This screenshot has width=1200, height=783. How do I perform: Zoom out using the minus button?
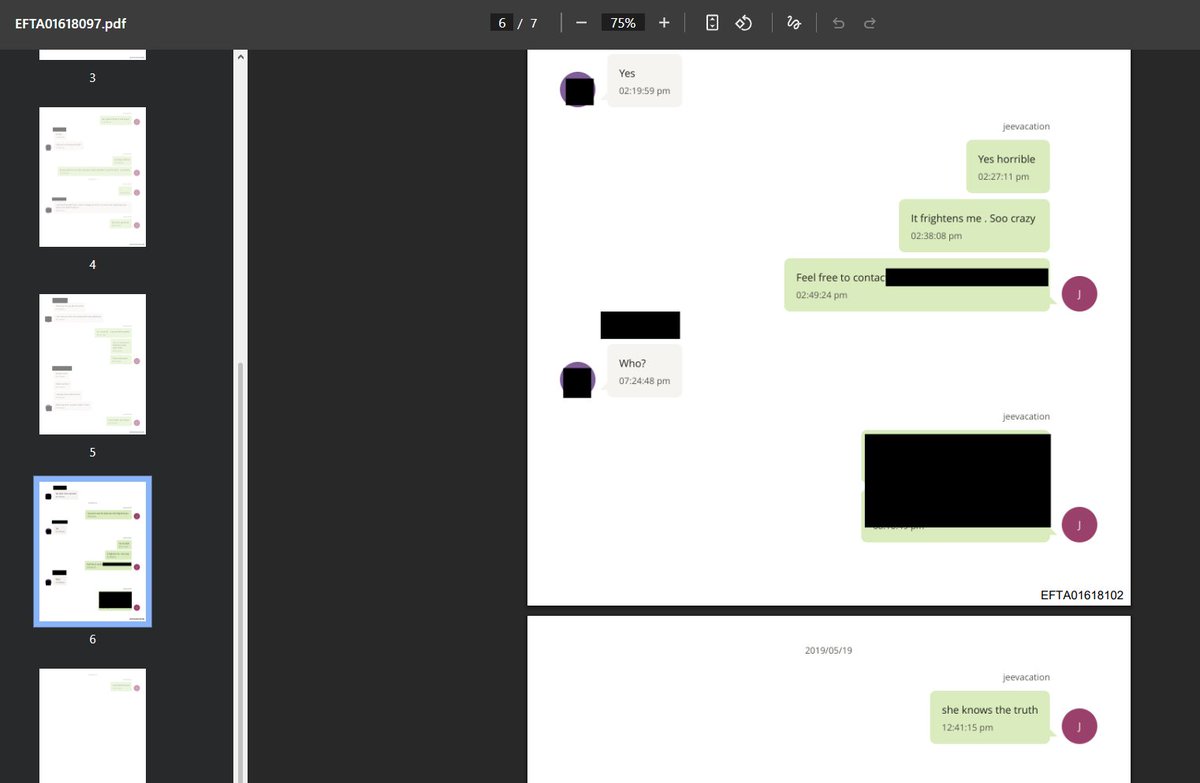[581, 23]
